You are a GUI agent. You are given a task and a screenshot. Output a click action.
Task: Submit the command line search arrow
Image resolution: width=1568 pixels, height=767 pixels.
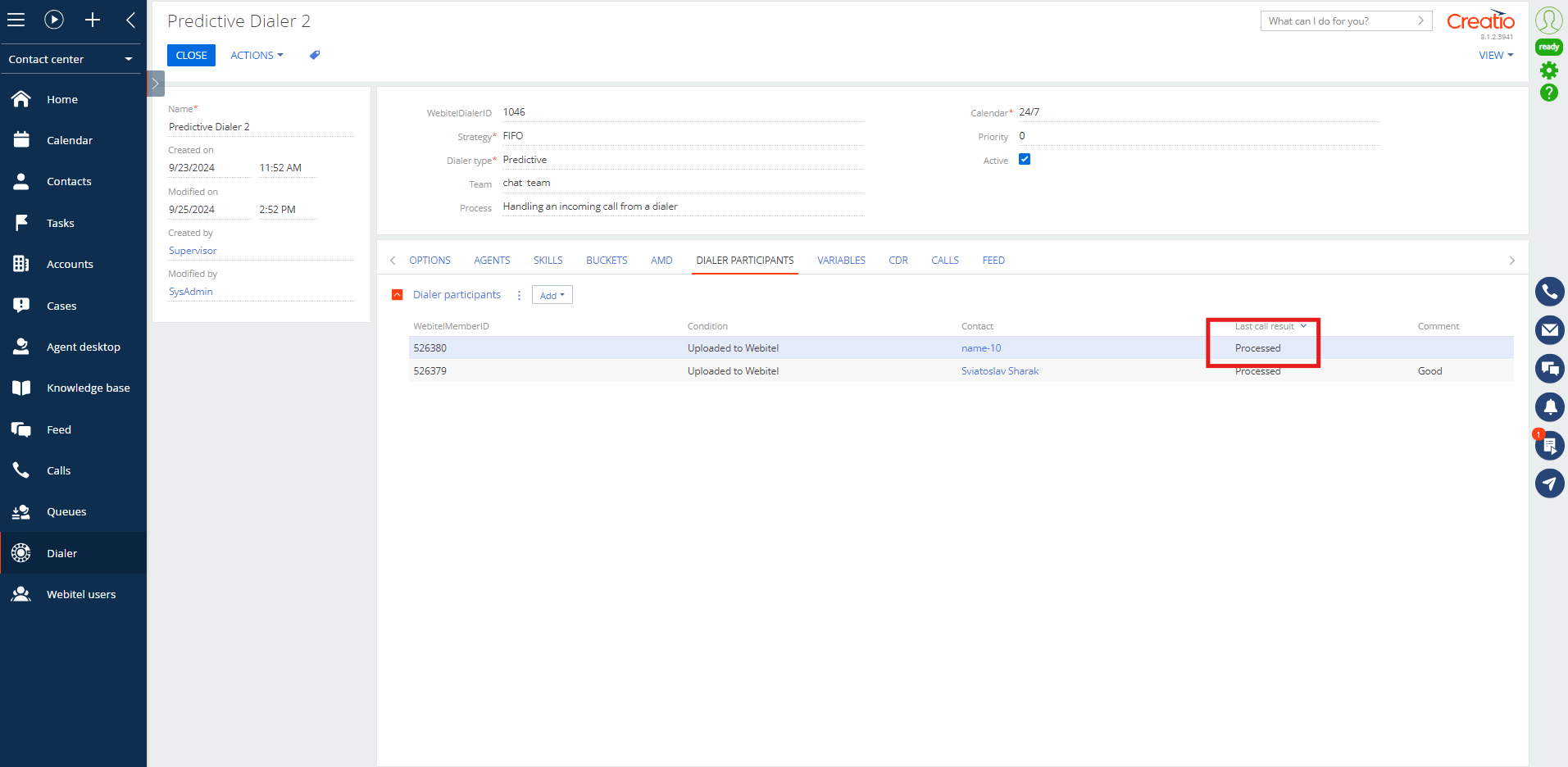[1421, 21]
